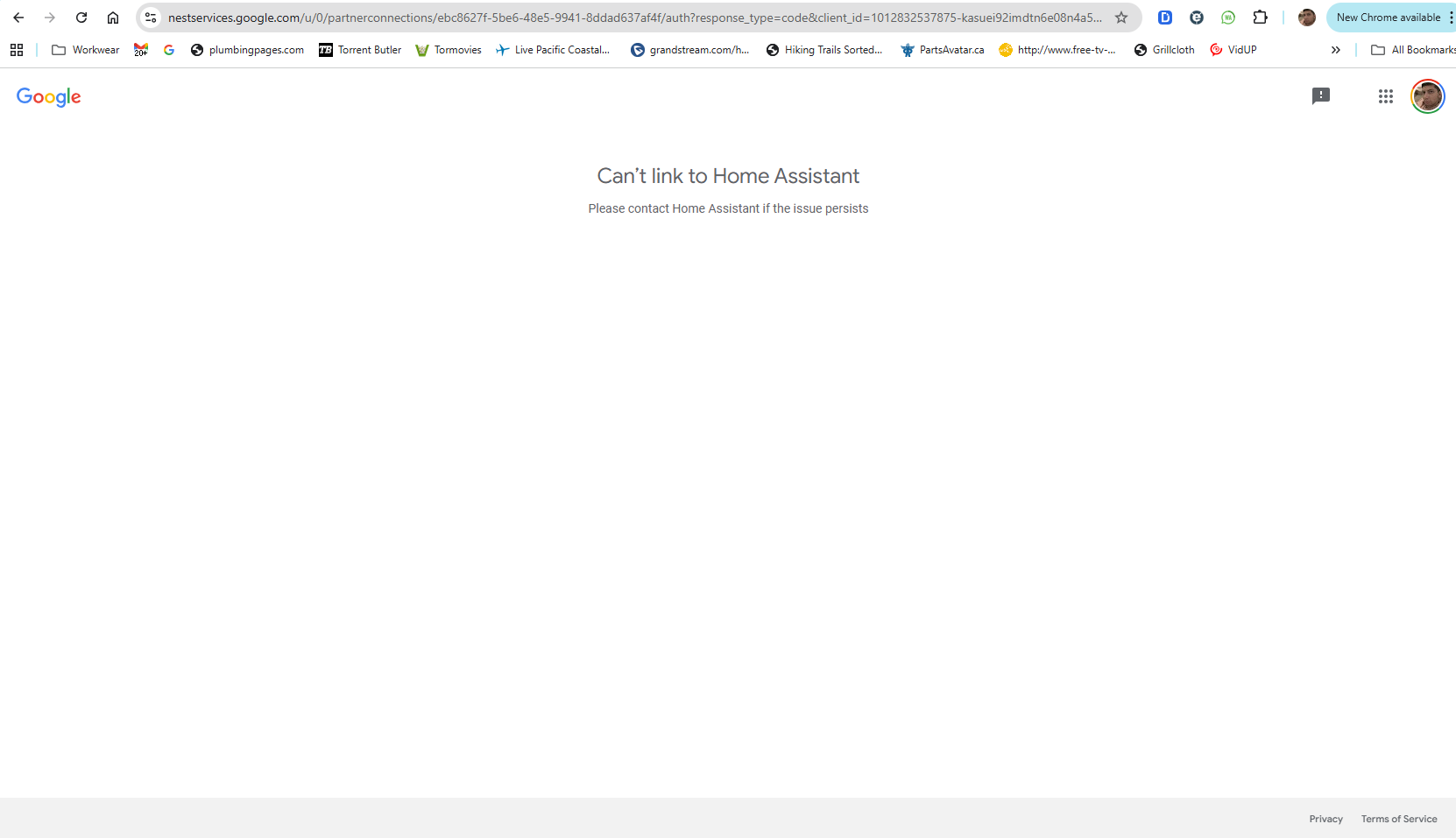Open the Hiking Trails Sorted bookmark
The image size is (1456, 838).
pos(824,50)
